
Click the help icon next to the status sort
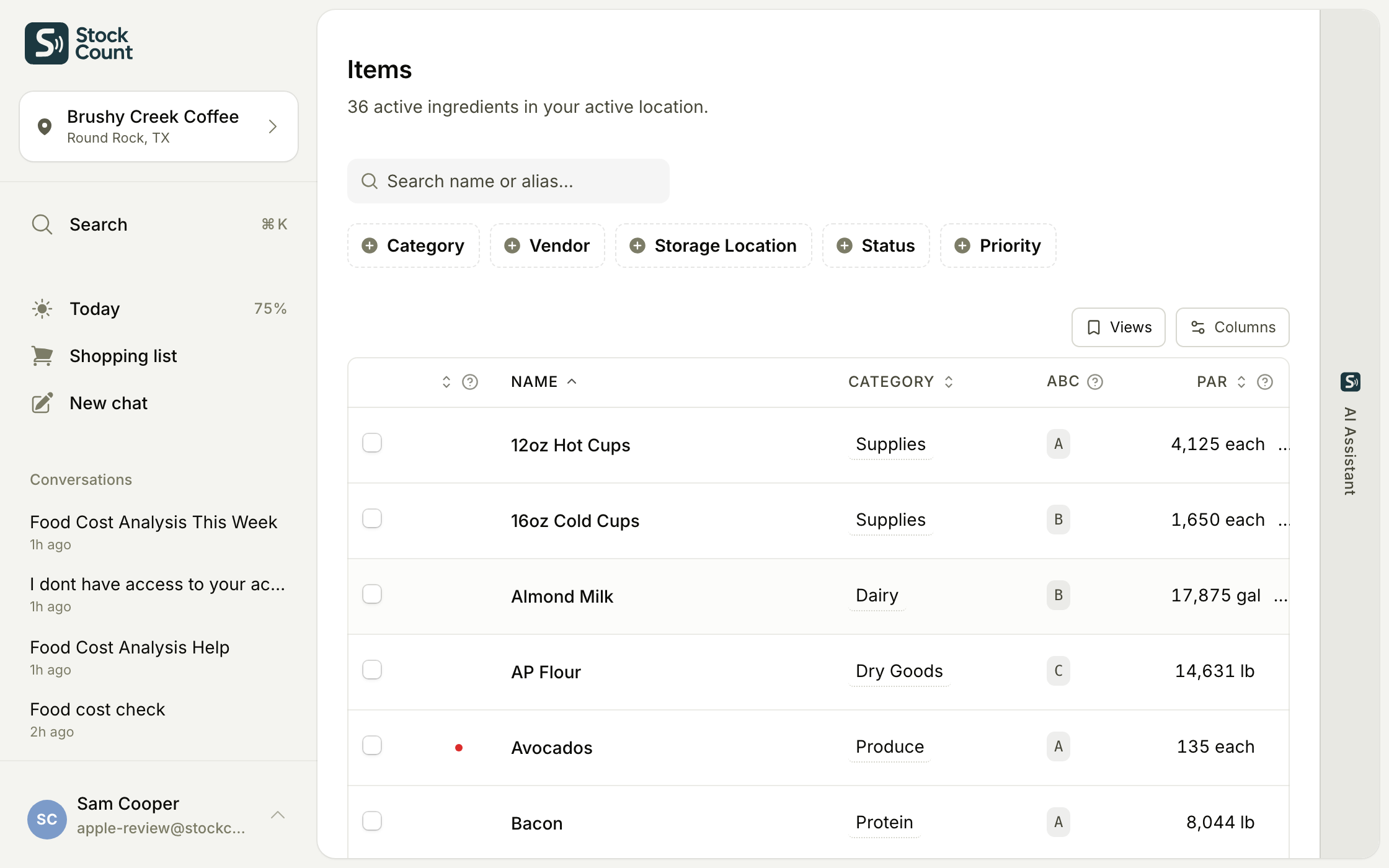point(470,382)
